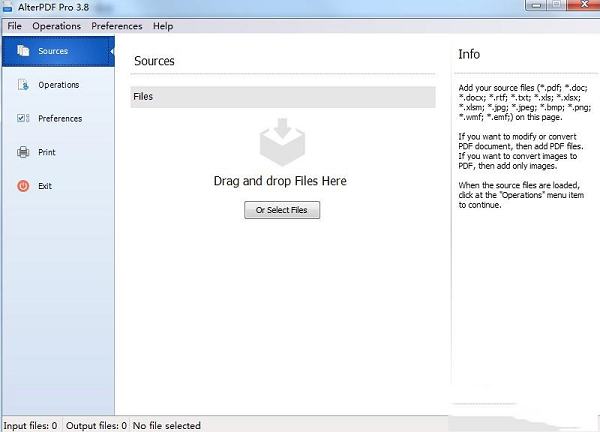Go to the Operations label in sidebar

tap(59, 85)
